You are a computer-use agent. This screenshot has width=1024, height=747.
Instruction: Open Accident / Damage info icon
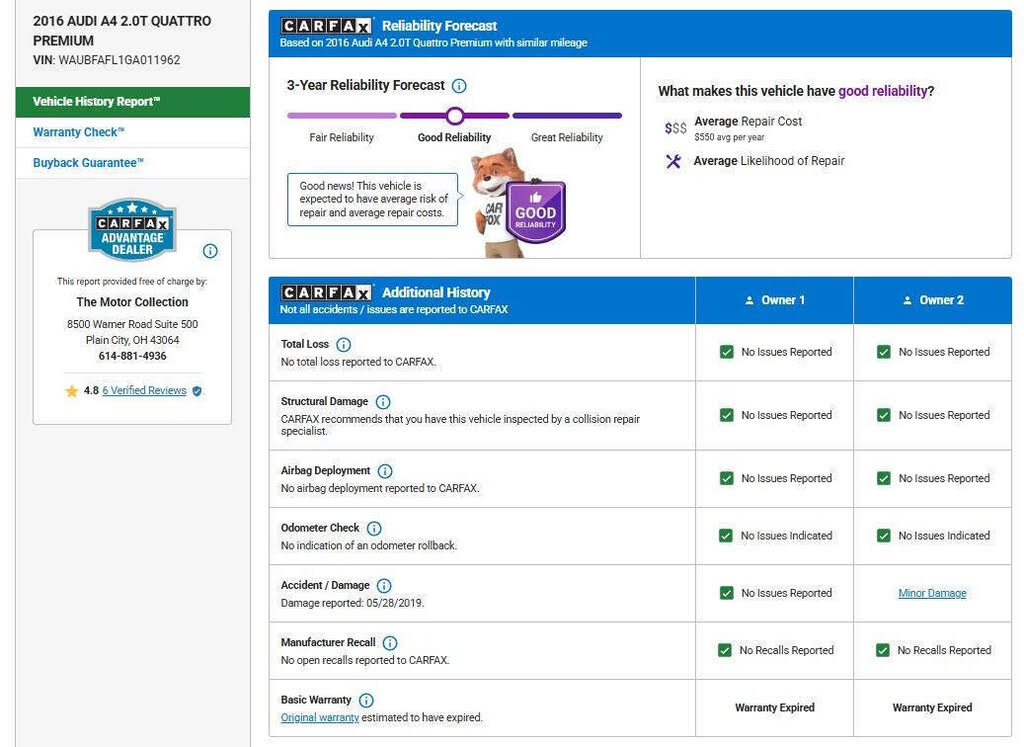click(384, 586)
